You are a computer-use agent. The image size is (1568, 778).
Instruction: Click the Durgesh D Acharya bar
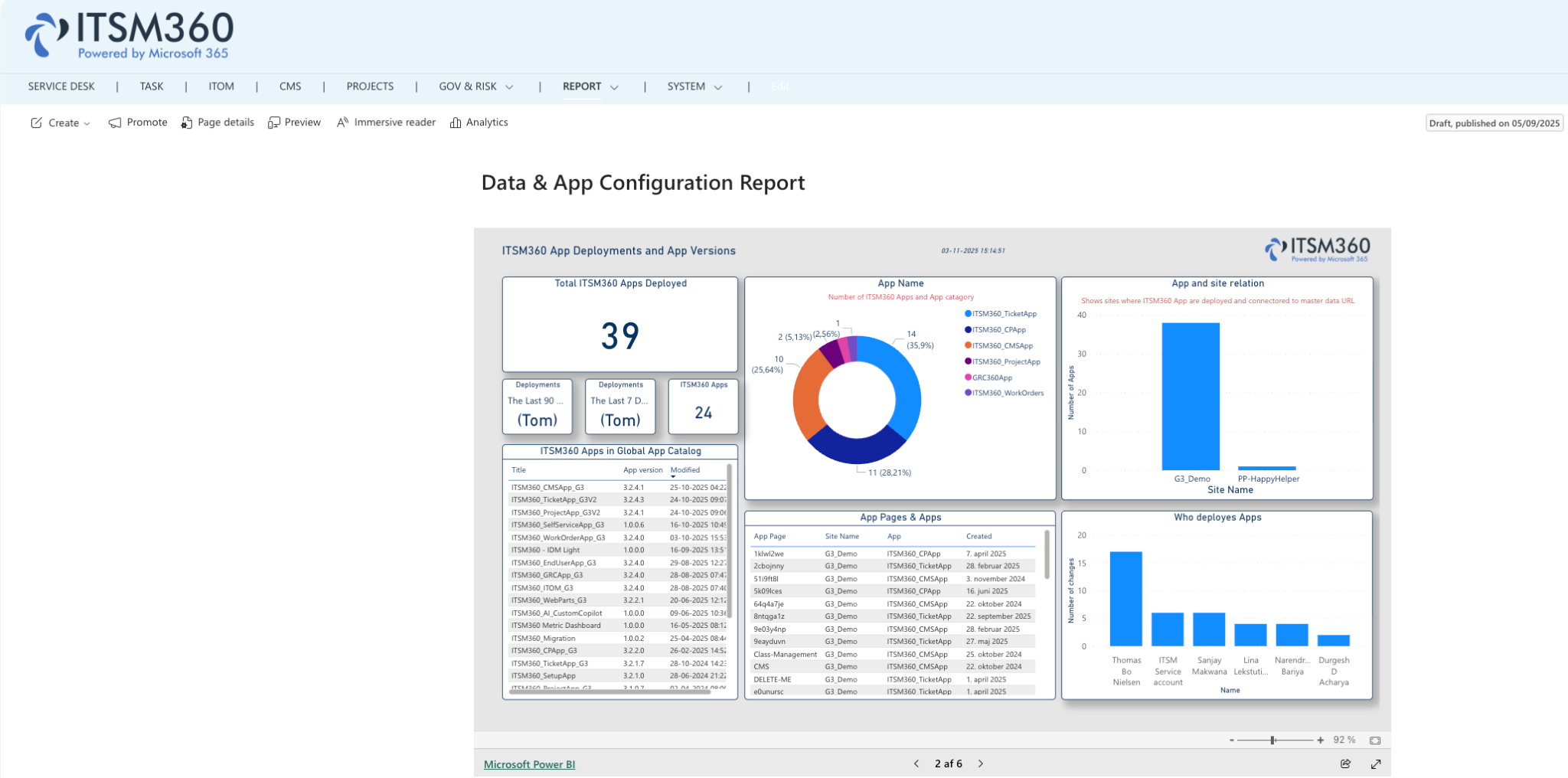pos(1334,641)
